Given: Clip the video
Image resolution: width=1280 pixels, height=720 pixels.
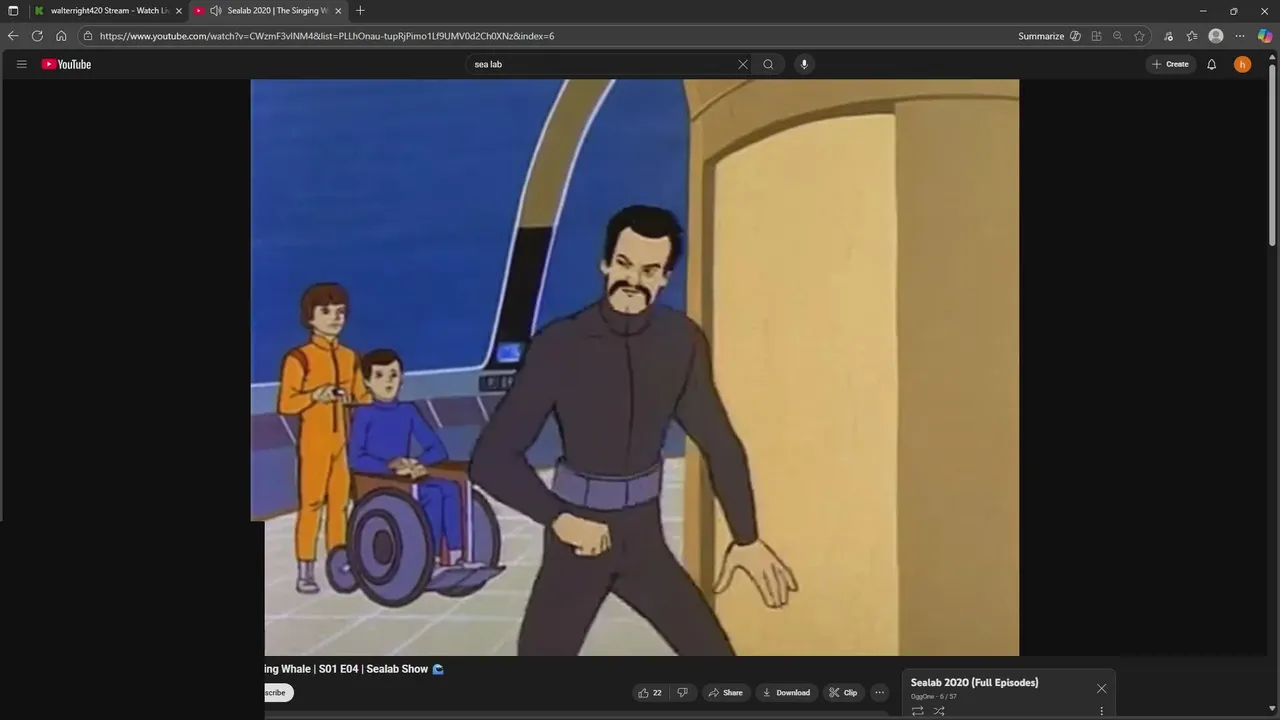Looking at the screenshot, I should click(843, 692).
